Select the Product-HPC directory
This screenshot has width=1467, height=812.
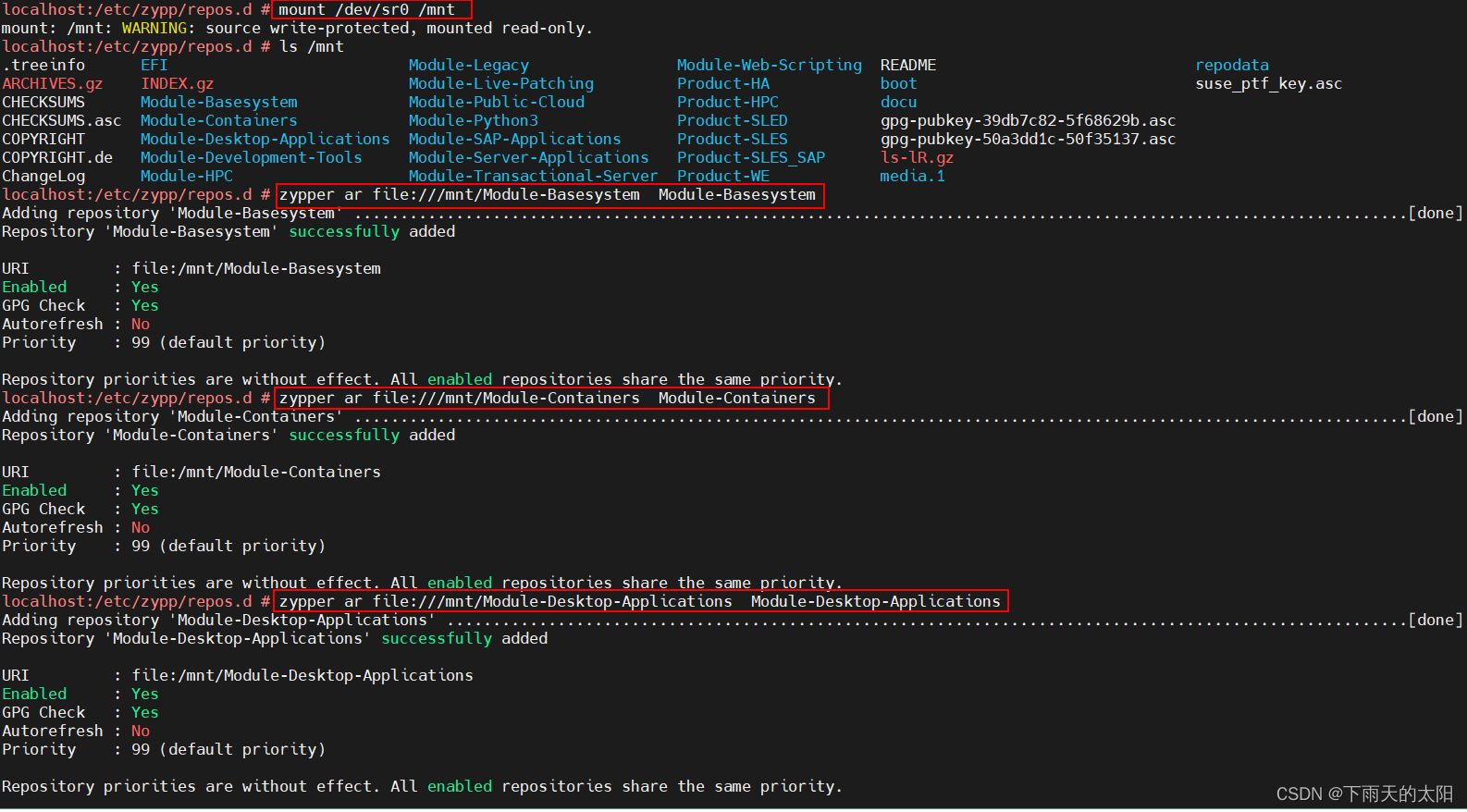click(x=728, y=102)
